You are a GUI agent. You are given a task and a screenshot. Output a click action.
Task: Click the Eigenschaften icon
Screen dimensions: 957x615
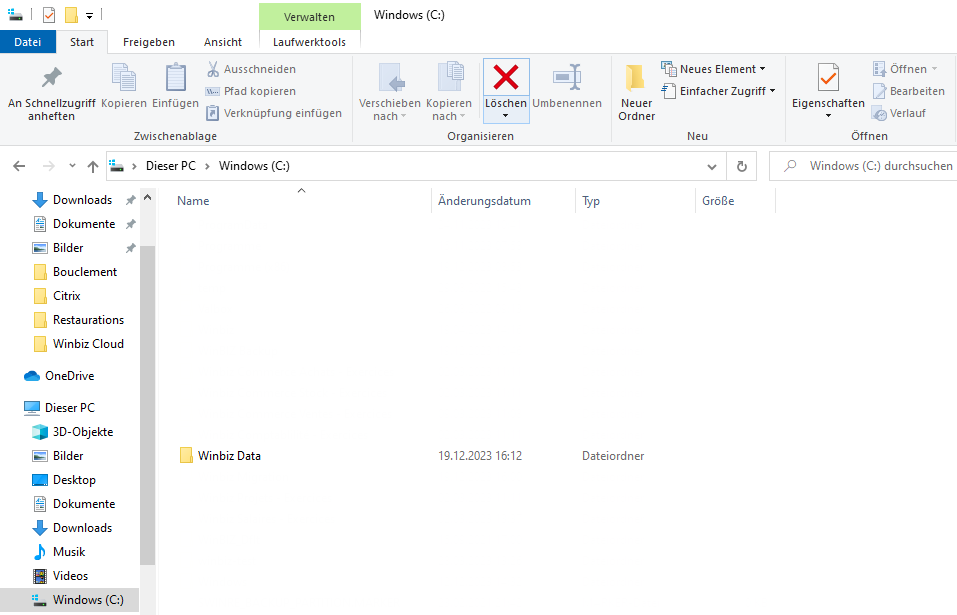pyautogui.click(x=828, y=78)
